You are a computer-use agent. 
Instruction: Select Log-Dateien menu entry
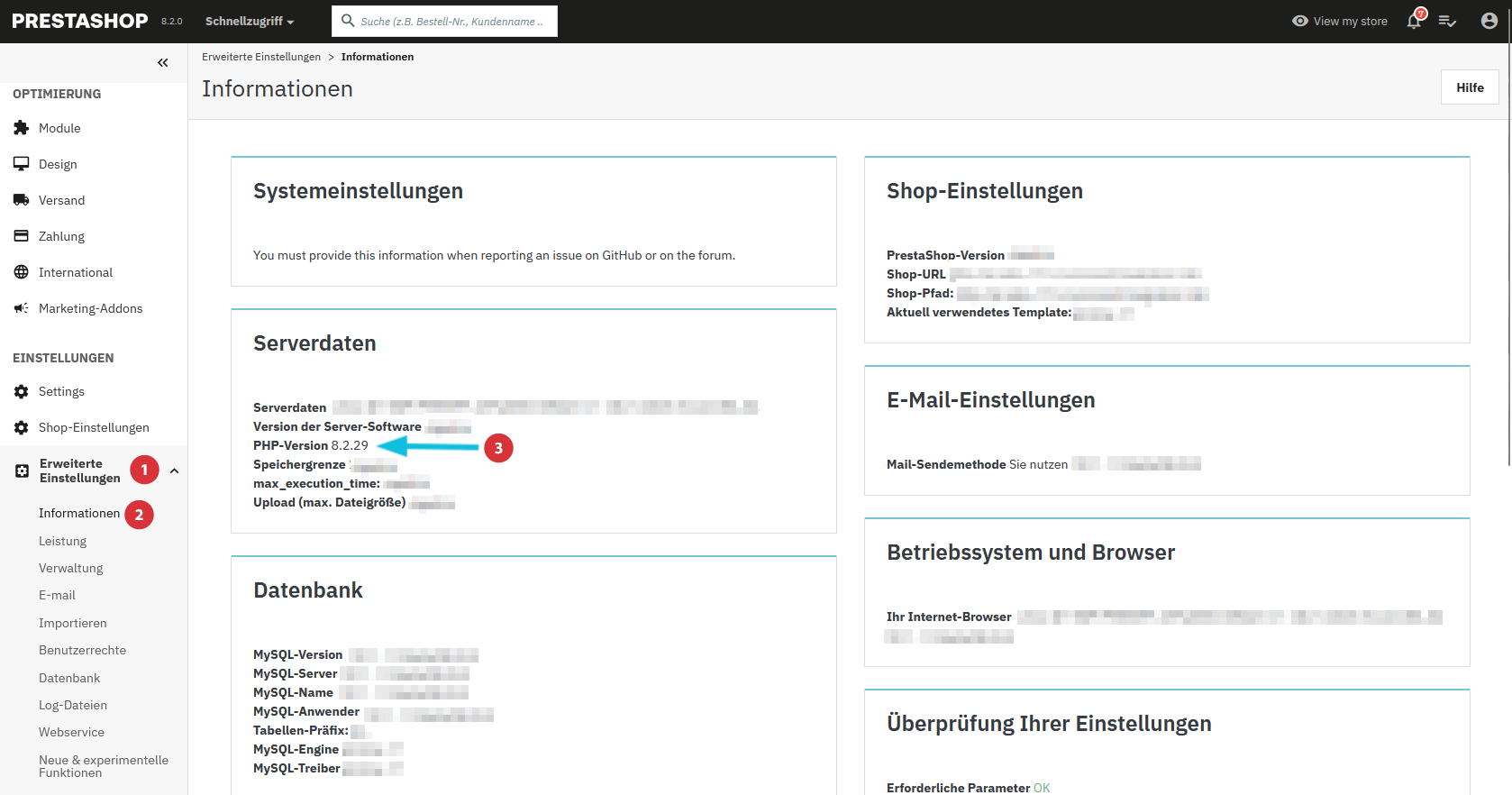pyautogui.click(x=73, y=705)
